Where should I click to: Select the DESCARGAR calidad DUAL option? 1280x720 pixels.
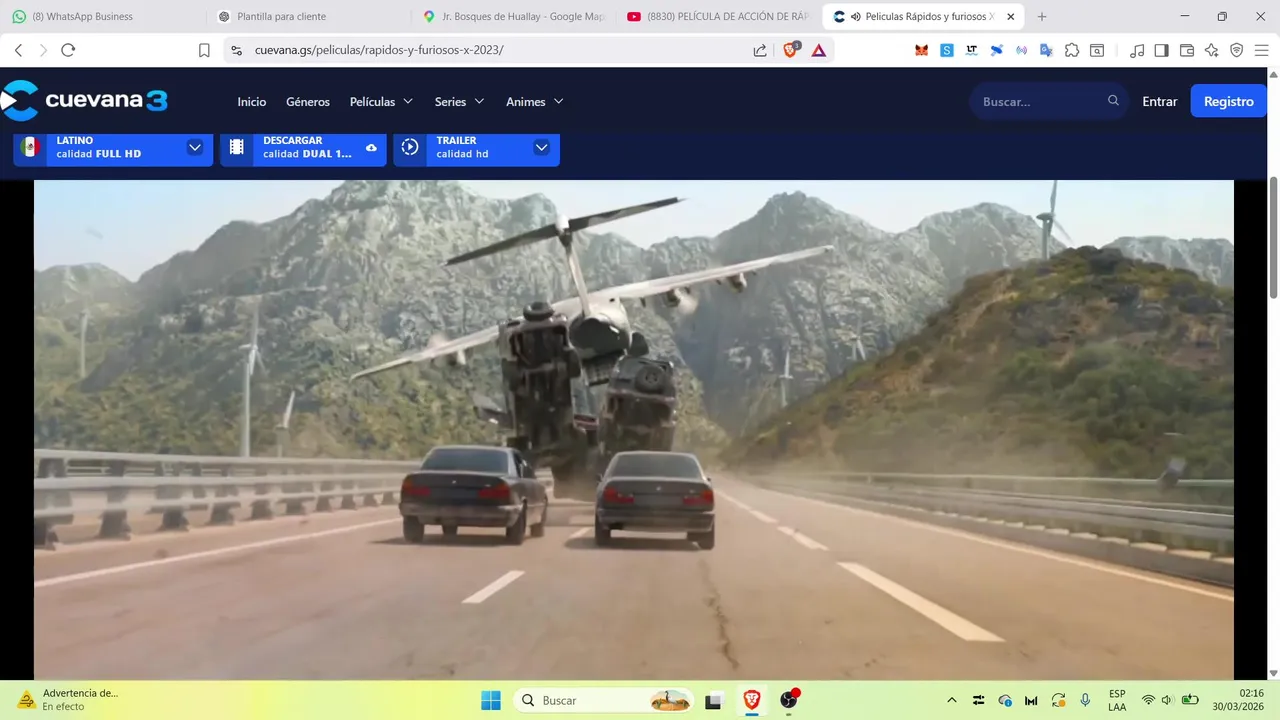303,147
